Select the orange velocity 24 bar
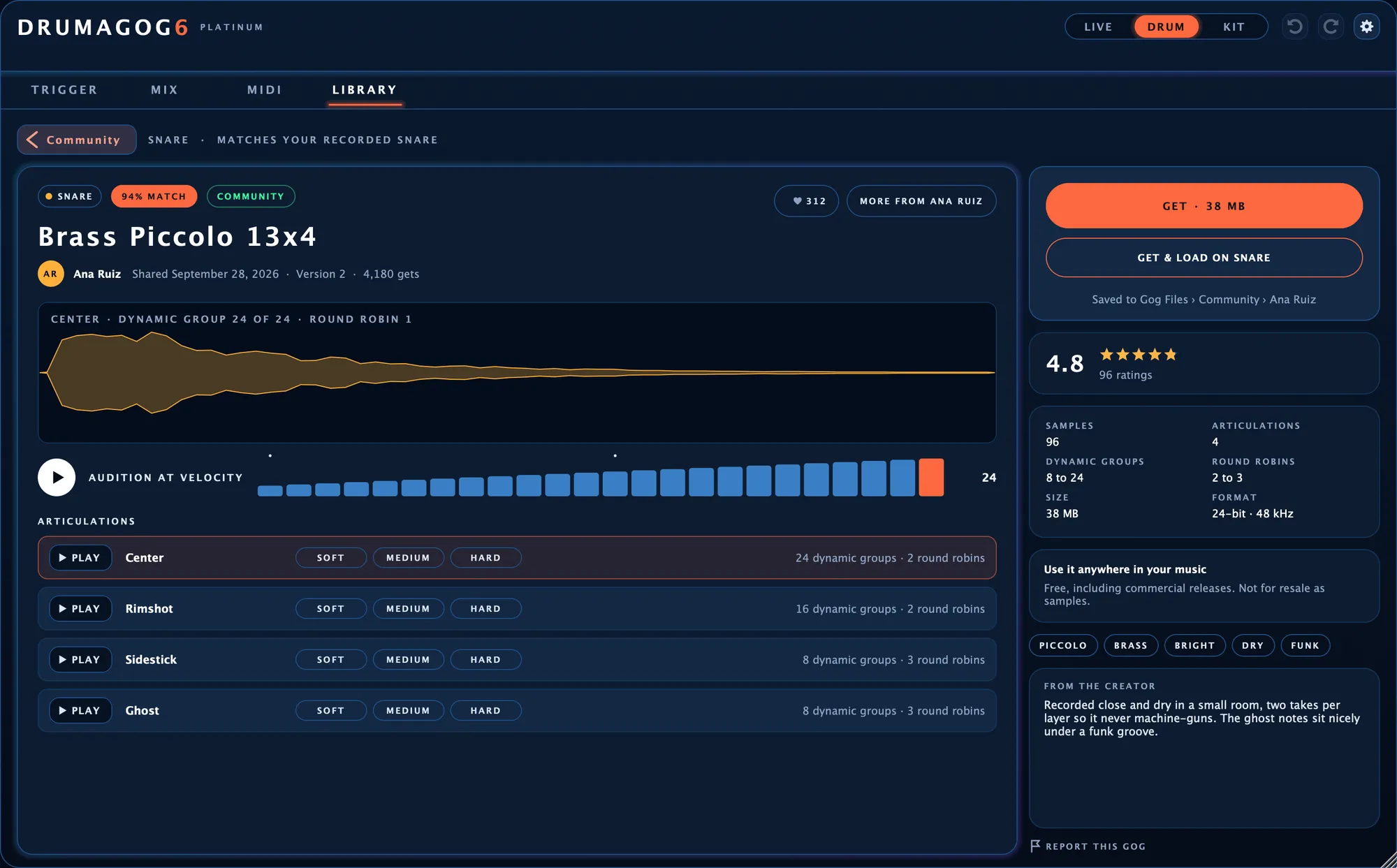The image size is (1397, 868). pyautogui.click(x=931, y=478)
